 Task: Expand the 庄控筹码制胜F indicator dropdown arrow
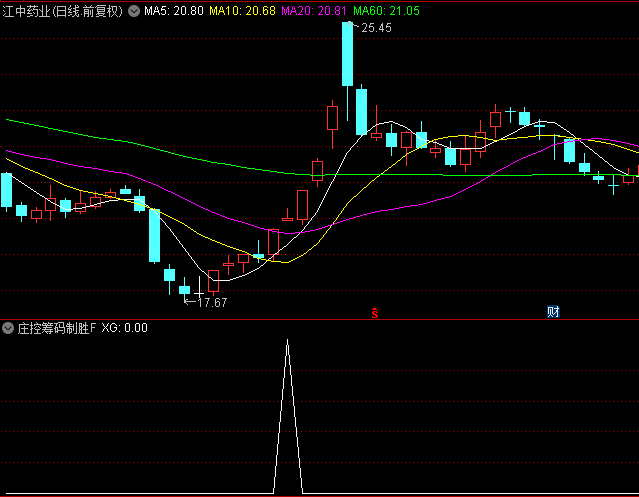point(8,328)
